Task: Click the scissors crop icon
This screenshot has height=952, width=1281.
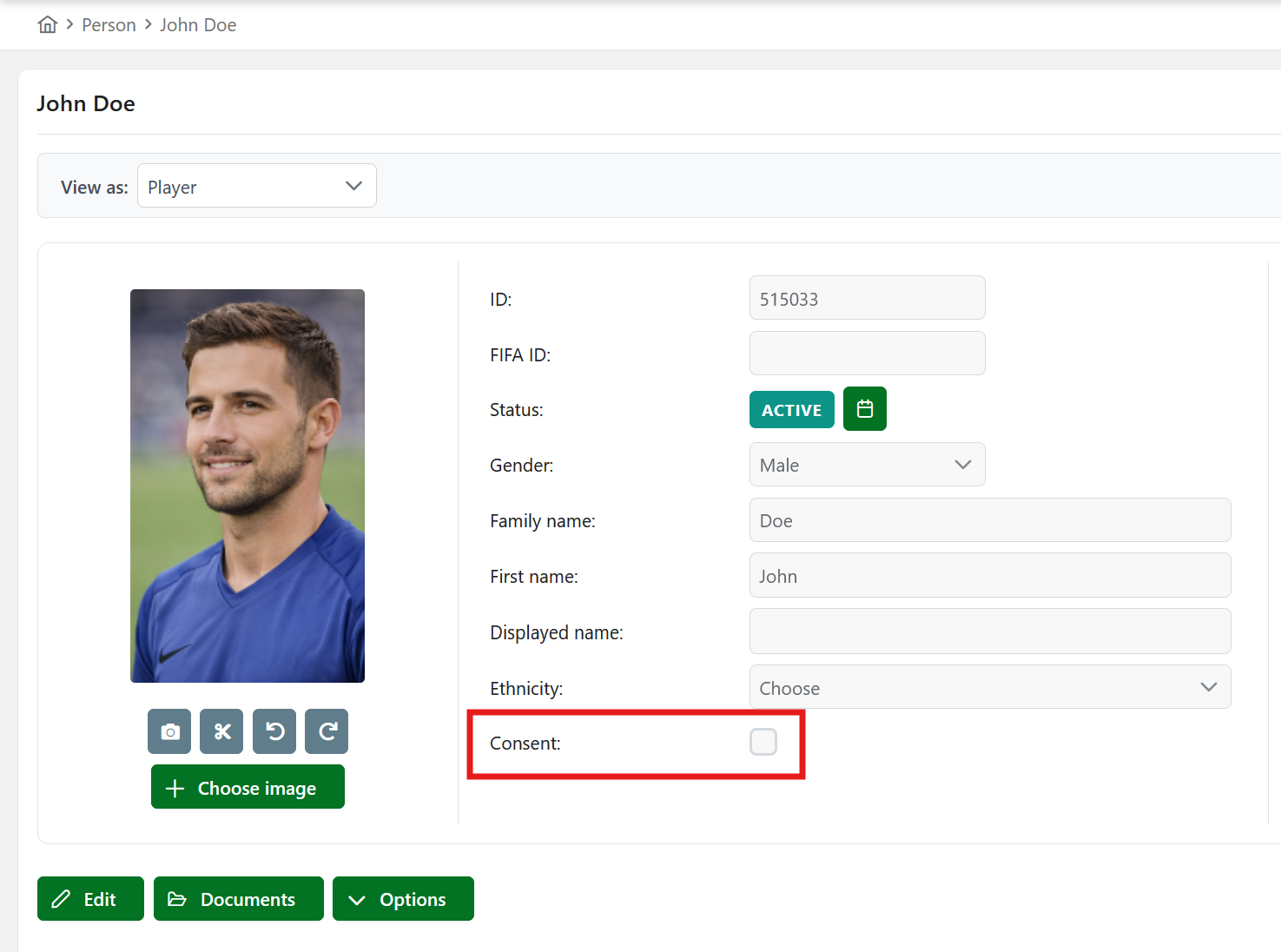Action: pyautogui.click(x=222, y=731)
